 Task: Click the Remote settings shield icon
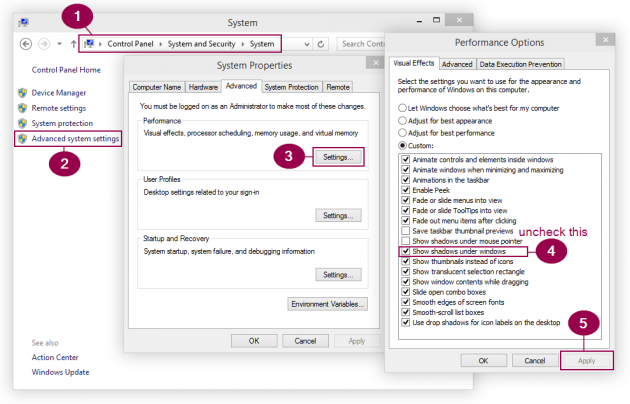click(22, 108)
